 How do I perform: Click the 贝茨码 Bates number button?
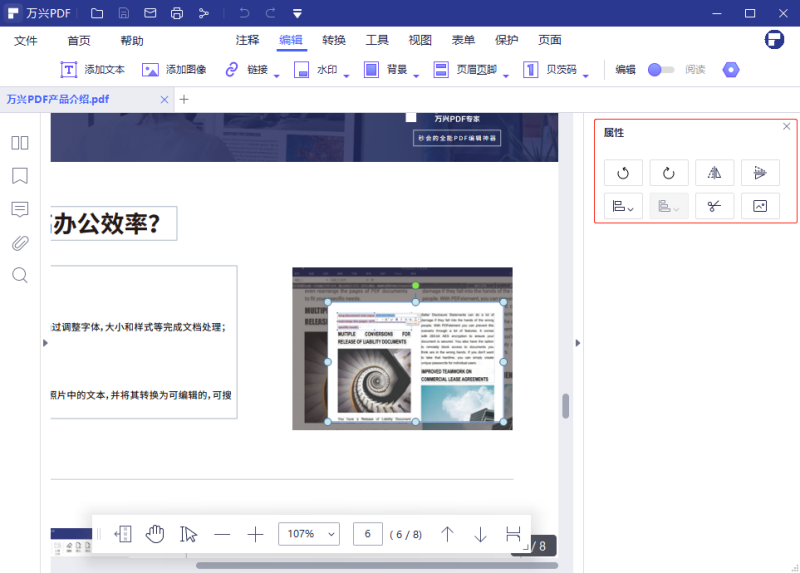[549, 69]
